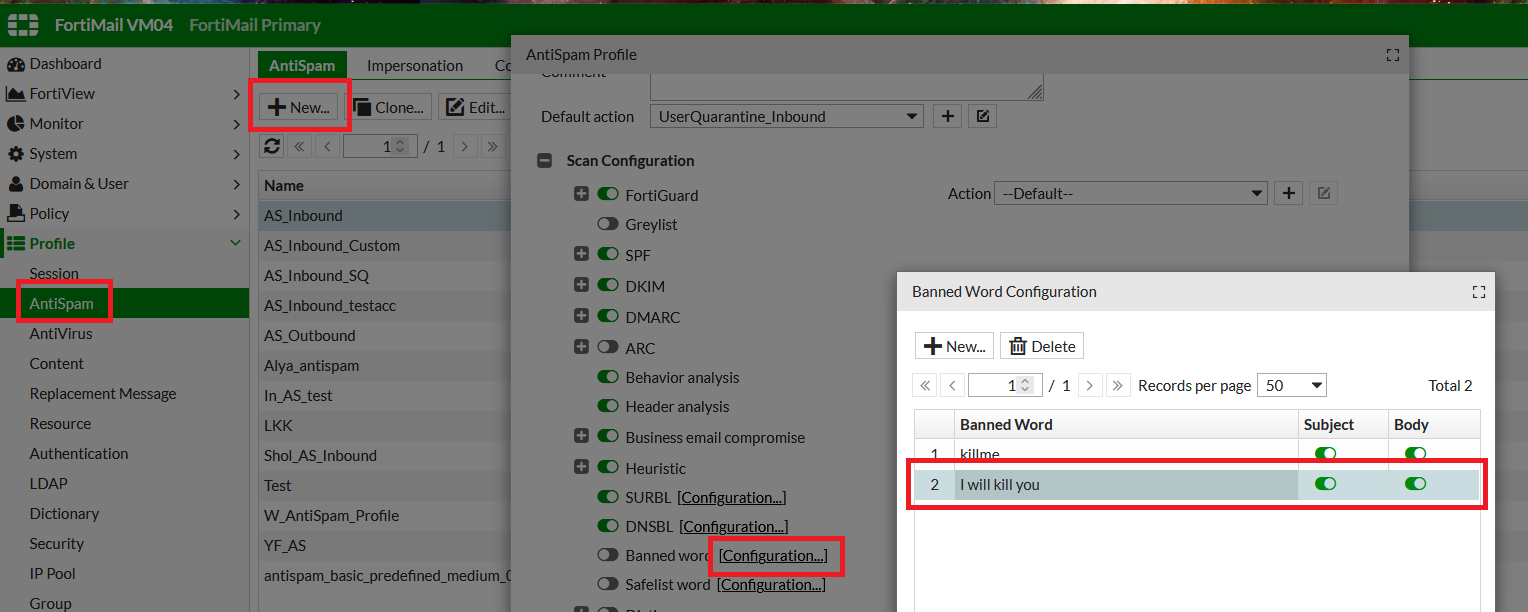The width and height of the screenshot is (1528, 612).
Task: Select AntiSpam in sidebar
Action: pos(62,304)
